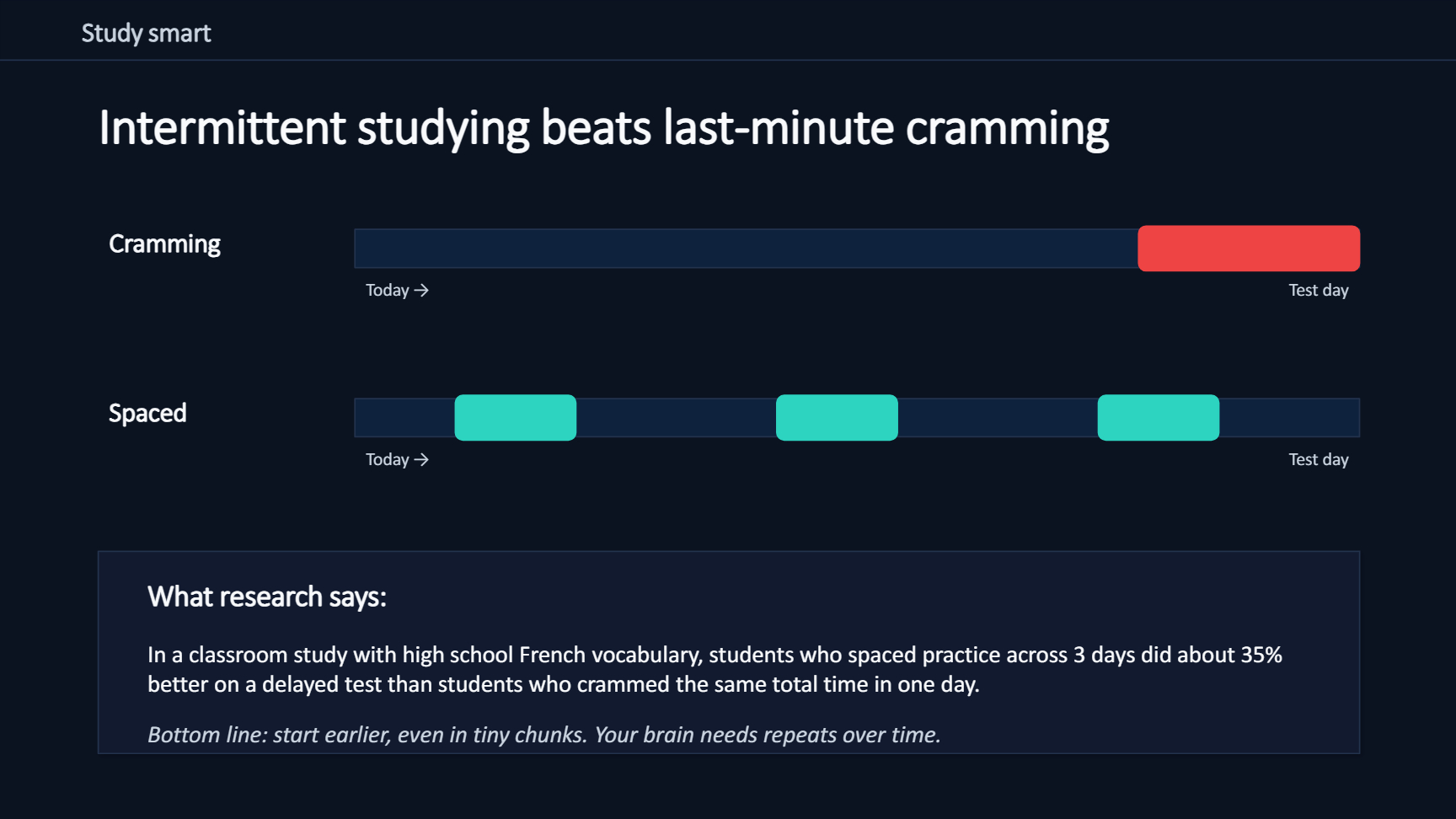
Task: Click the italic Bottom line sentence
Action: pyautogui.click(x=544, y=735)
